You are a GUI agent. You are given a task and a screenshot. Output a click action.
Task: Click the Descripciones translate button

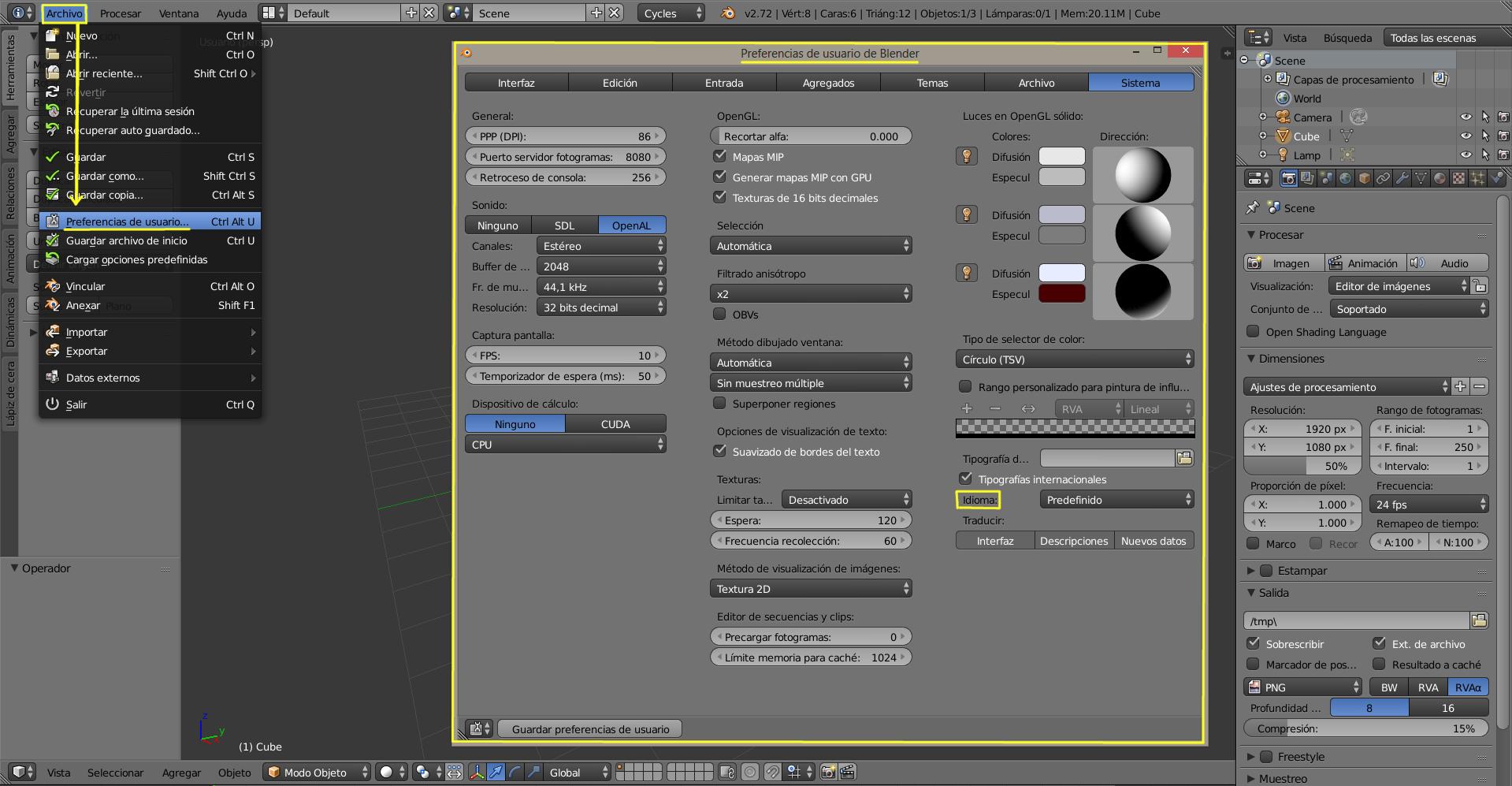coord(1074,540)
